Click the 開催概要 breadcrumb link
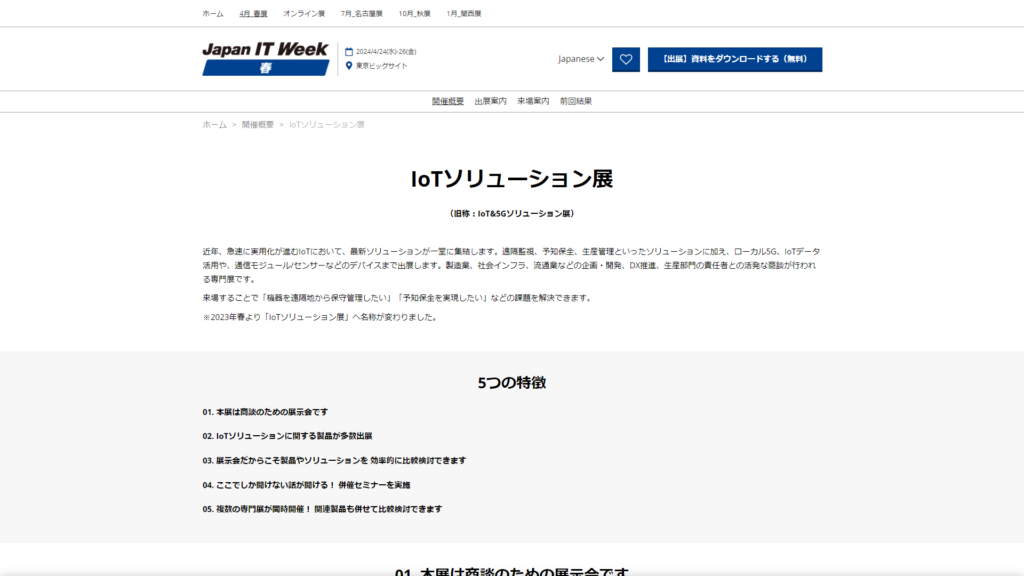The width and height of the screenshot is (1024, 576). point(258,125)
